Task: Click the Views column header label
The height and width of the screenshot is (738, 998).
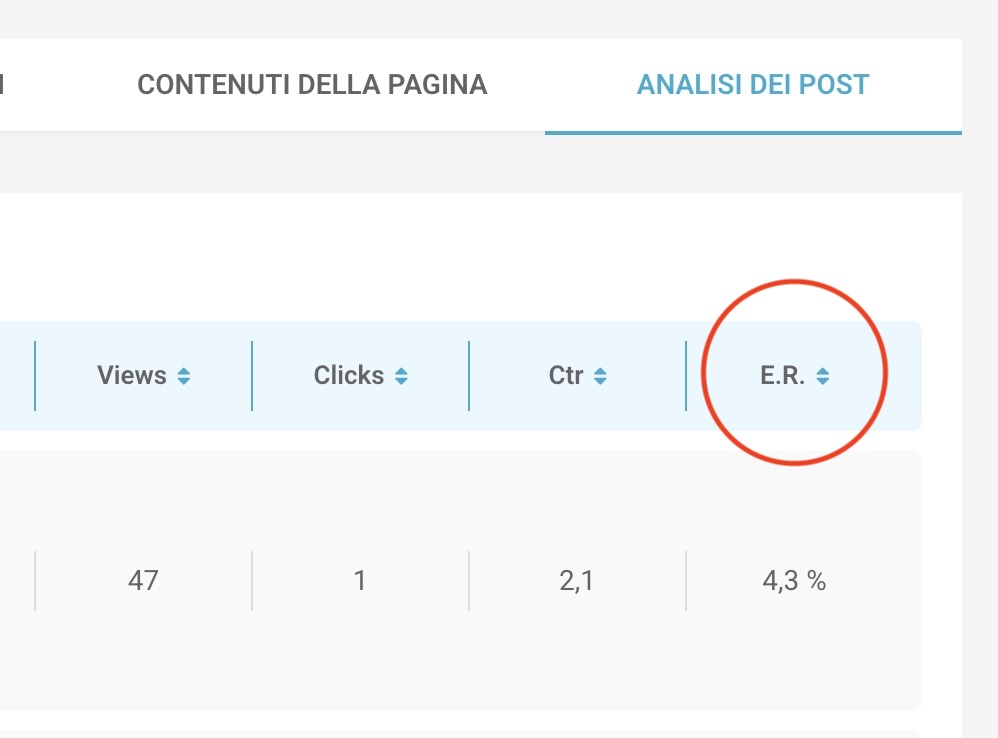Action: tap(131, 376)
